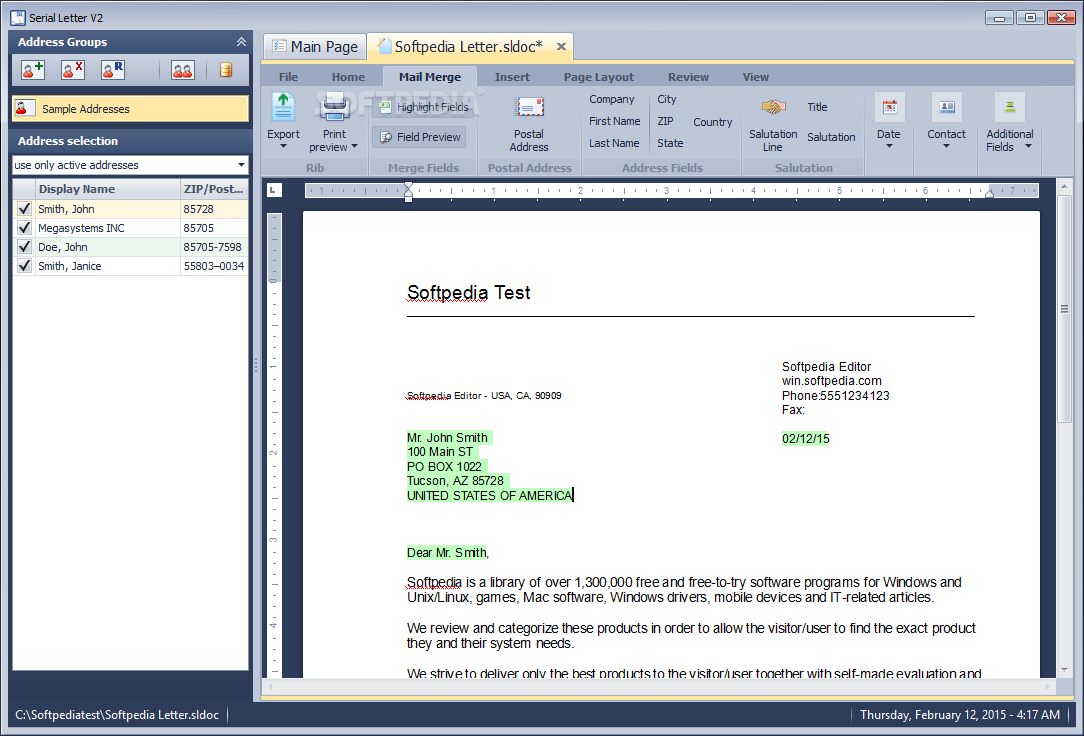Screen dimensions: 1084x736
Task: Switch to the Review ribbon tab
Action: tap(688, 77)
